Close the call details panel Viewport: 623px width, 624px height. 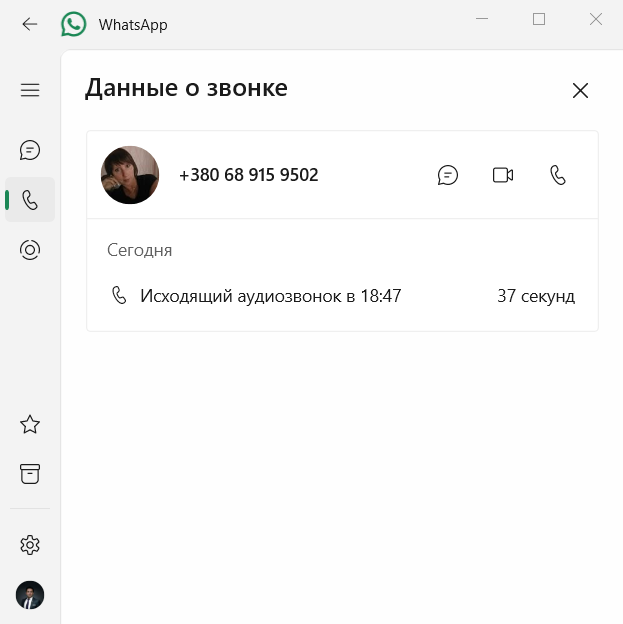click(x=580, y=90)
